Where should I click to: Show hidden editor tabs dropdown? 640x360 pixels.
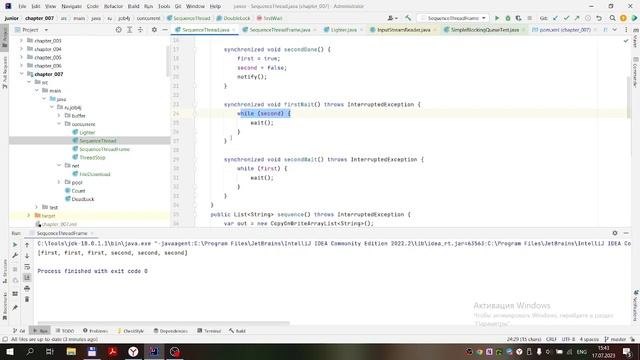(615, 30)
